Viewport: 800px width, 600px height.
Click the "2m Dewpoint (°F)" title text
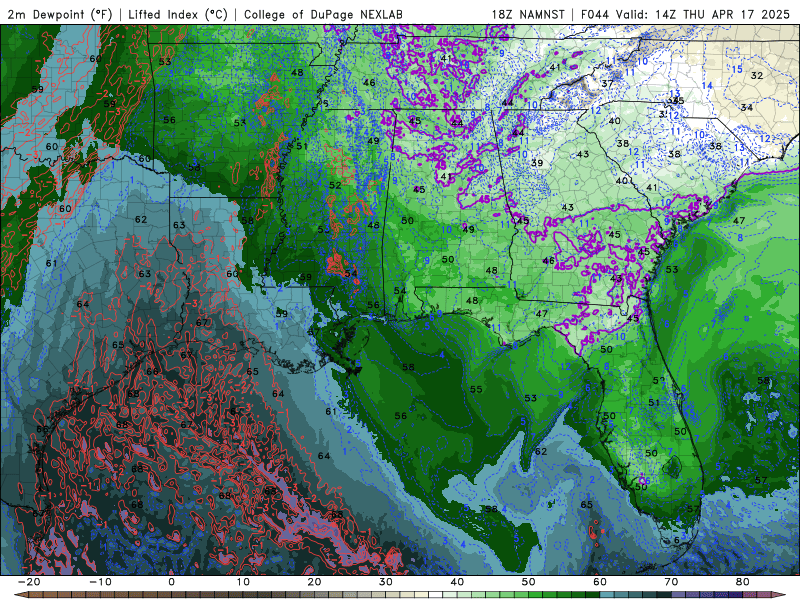[x=60, y=14]
